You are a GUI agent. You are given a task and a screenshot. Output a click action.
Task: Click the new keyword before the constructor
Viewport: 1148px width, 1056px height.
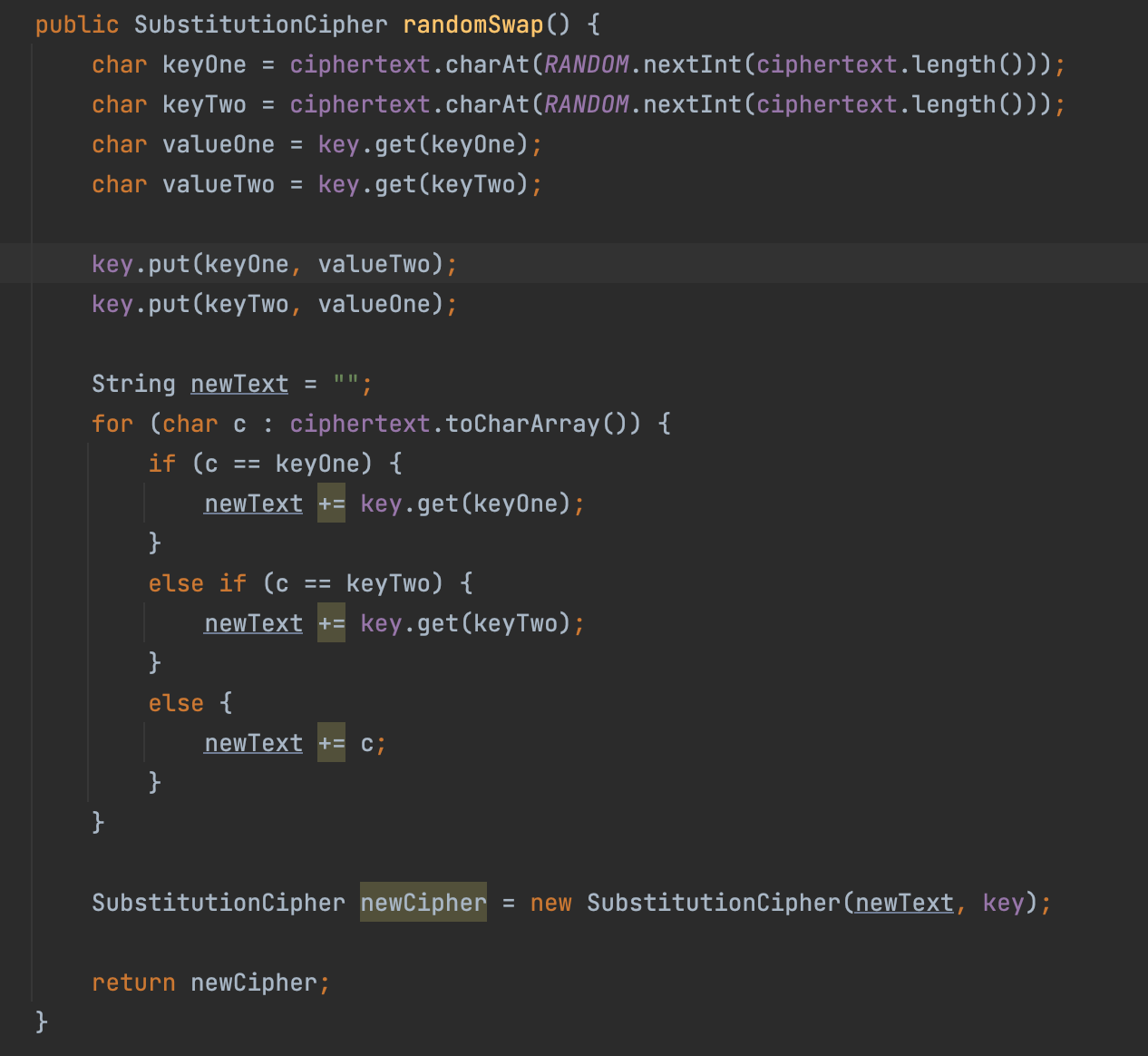point(550,903)
